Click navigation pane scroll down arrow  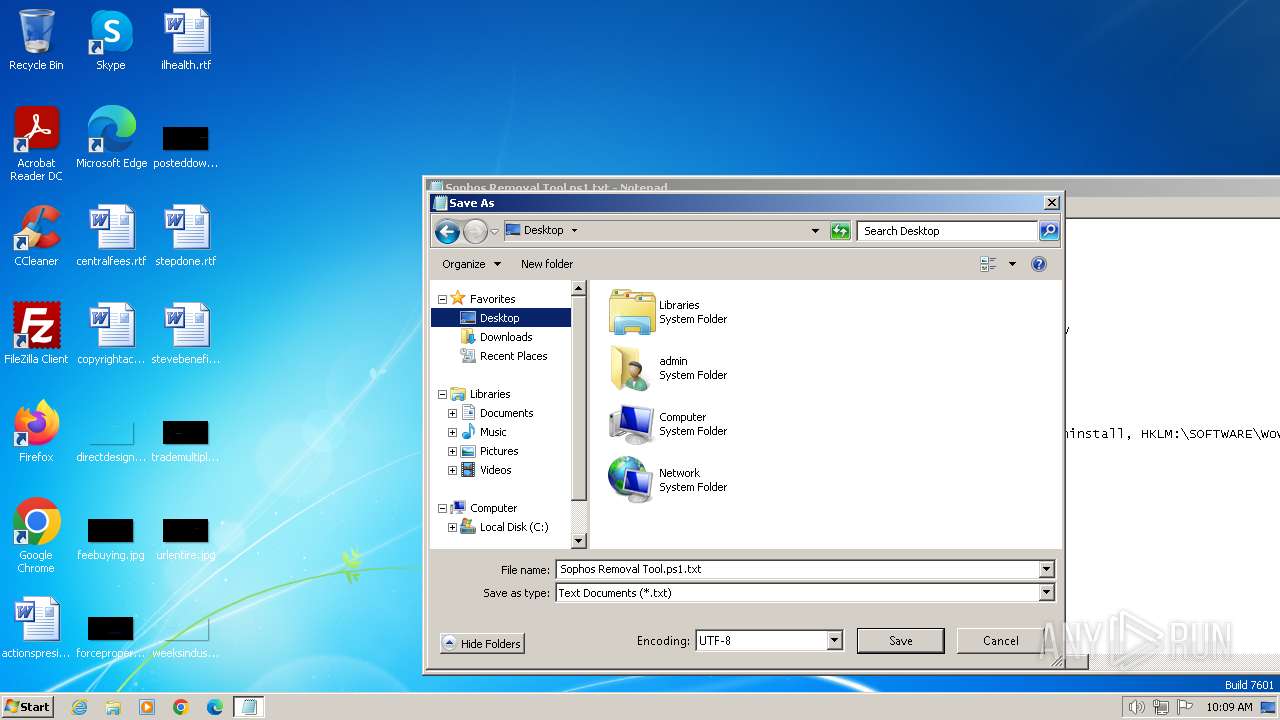pyautogui.click(x=578, y=541)
